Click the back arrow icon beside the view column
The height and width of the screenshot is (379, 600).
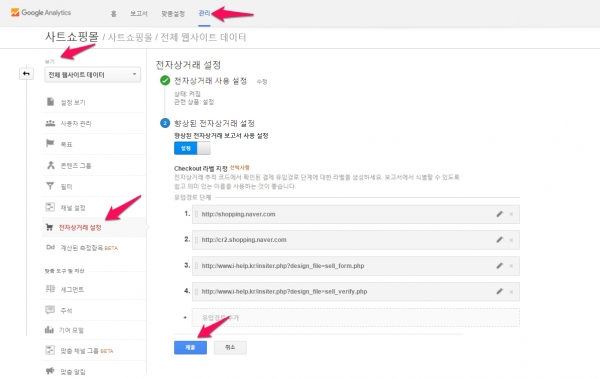click(26, 74)
